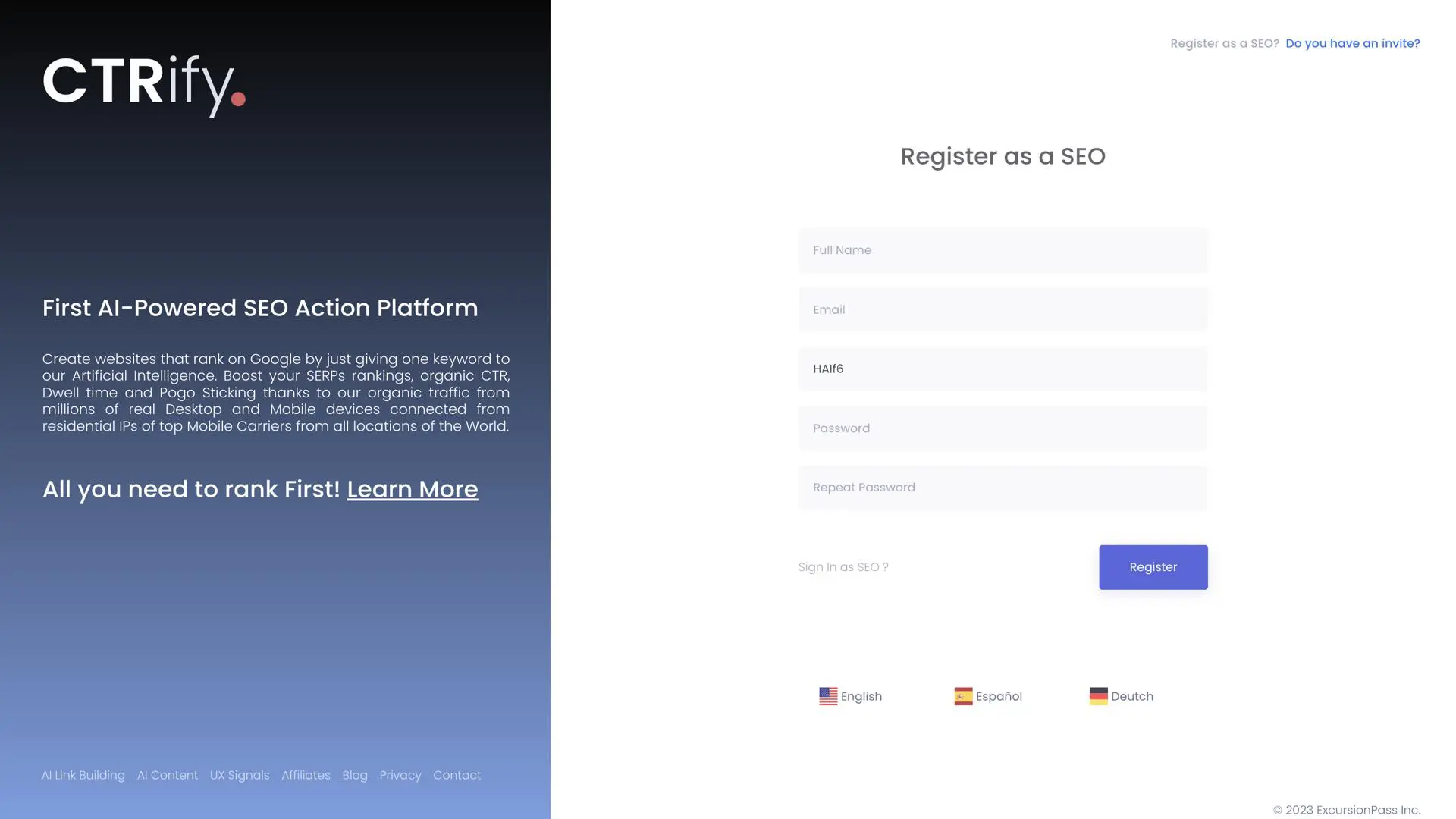This screenshot has width=1456, height=819.
Task: Click the Repeat Password field
Action: coord(1003,488)
